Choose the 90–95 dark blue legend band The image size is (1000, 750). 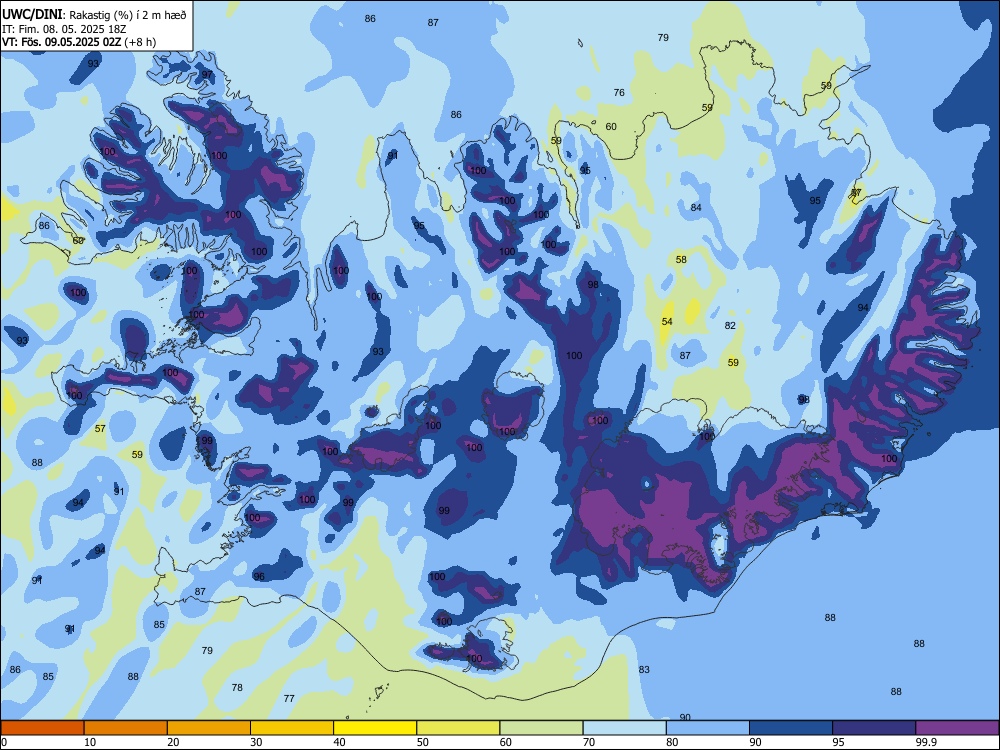point(791,728)
